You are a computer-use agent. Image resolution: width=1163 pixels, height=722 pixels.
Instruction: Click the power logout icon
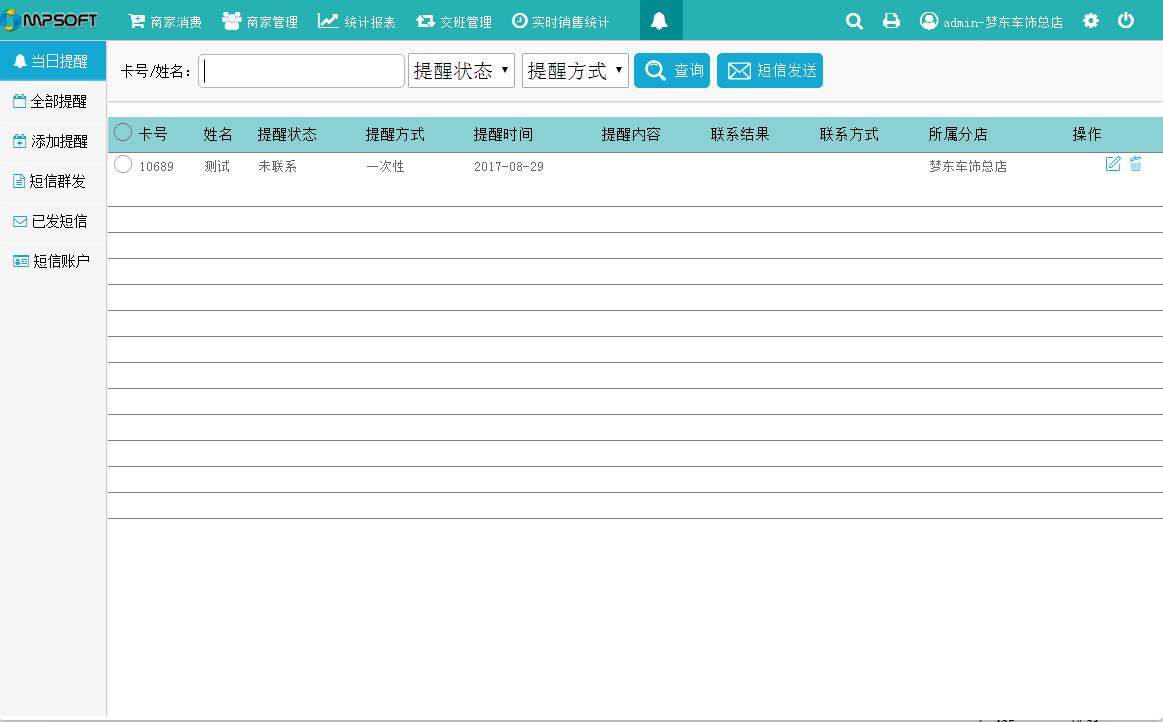1126,21
